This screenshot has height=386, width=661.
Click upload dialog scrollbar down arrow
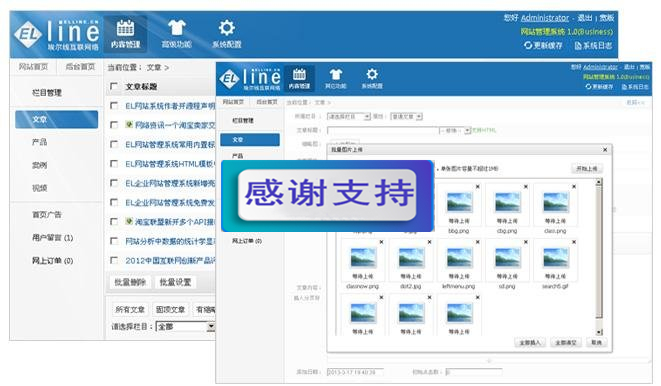[x=599, y=332]
